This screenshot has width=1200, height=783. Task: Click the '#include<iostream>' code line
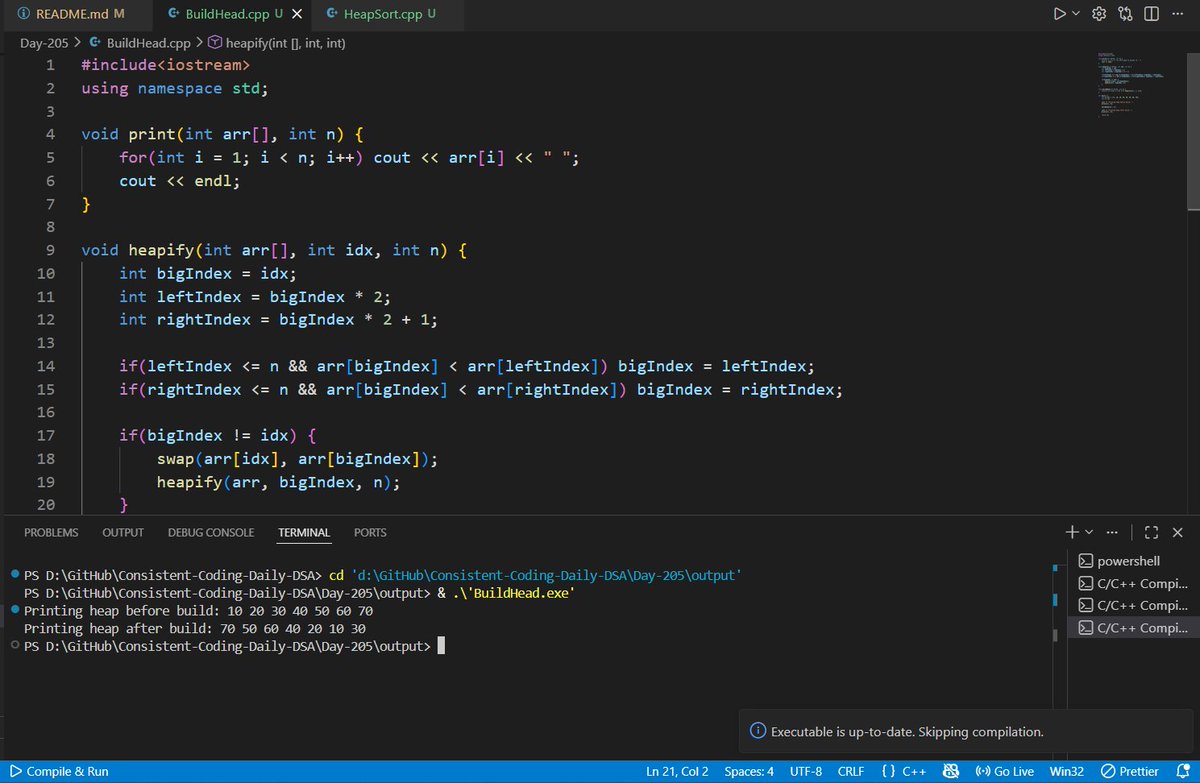[165, 65]
